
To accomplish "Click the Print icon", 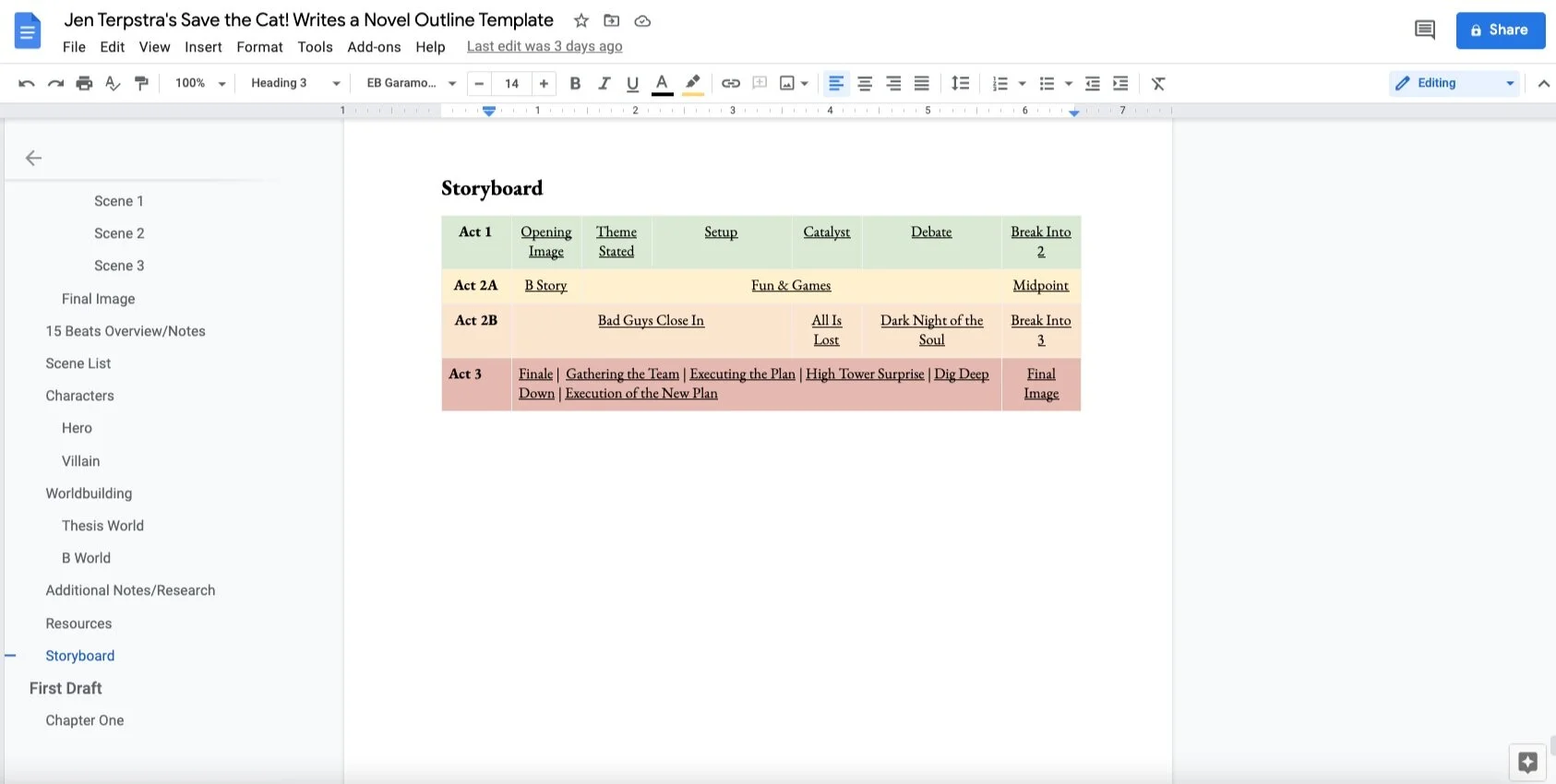I will tap(84, 83).
